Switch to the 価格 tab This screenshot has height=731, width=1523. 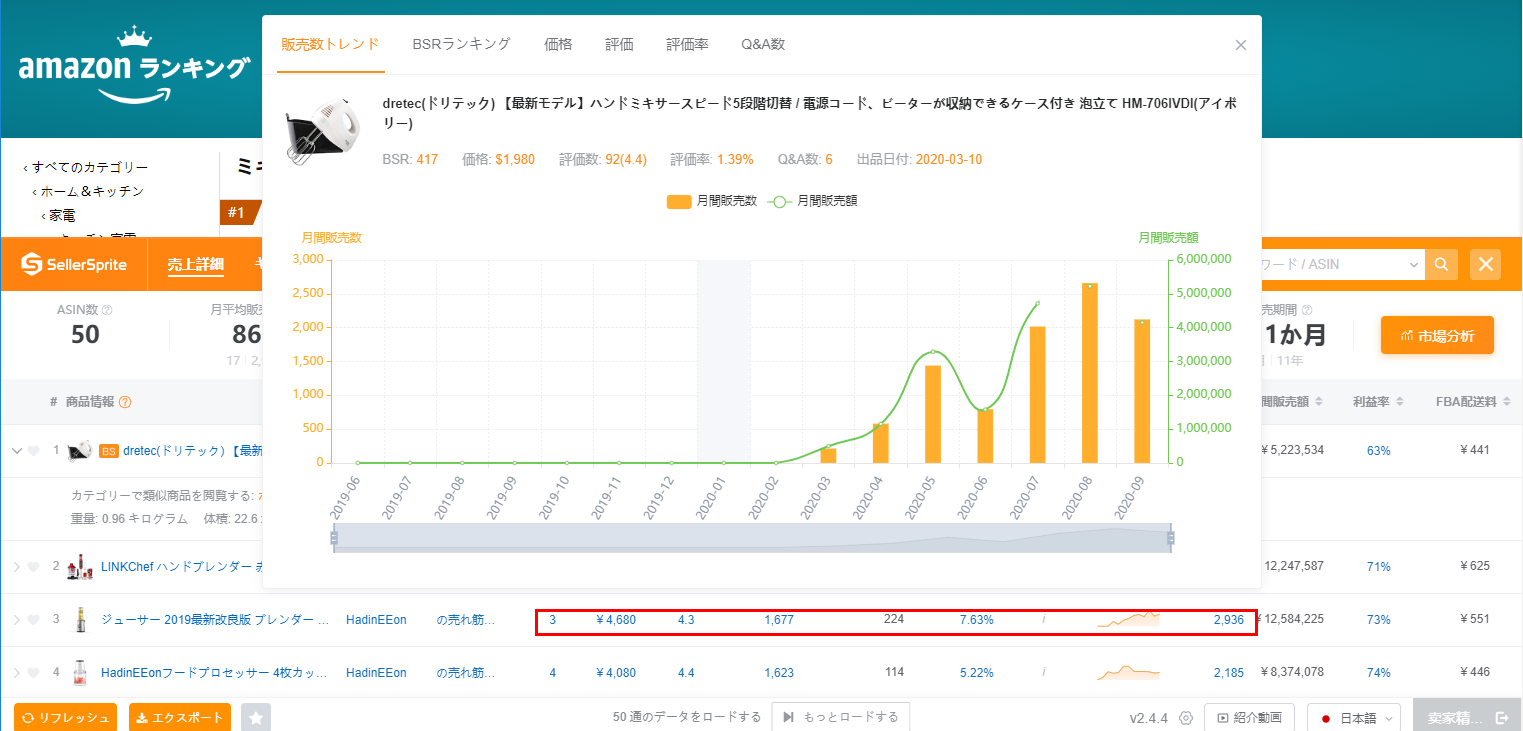[x=559, y=45]
